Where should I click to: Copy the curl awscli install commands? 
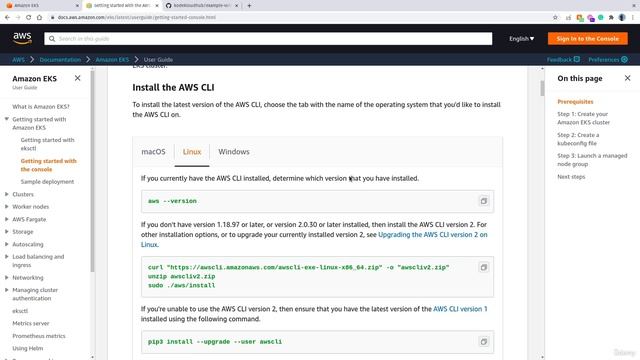(484, 267)
